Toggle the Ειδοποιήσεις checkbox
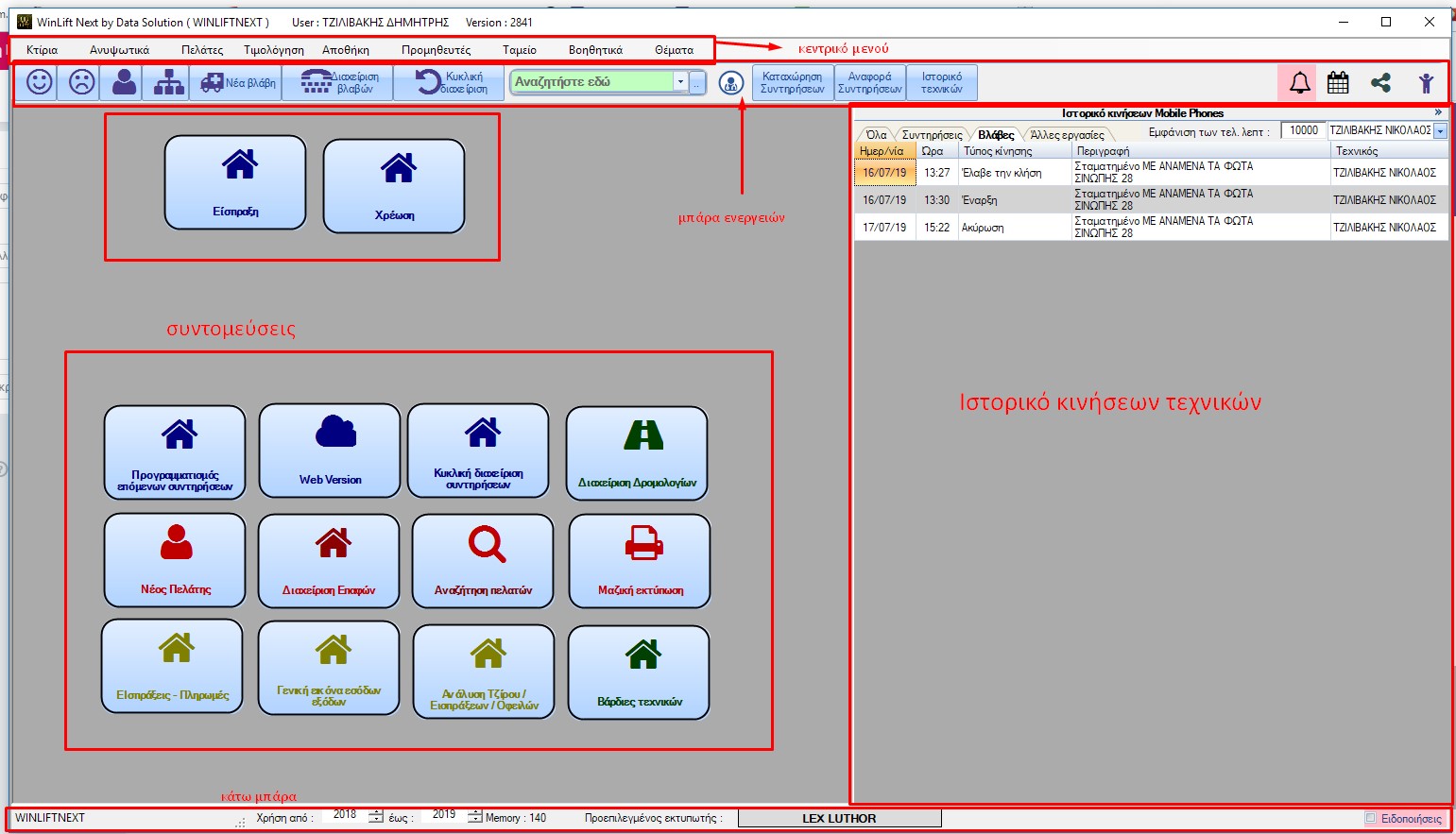Screen dimensions: 1456x834 click(x=1371, y=818)
